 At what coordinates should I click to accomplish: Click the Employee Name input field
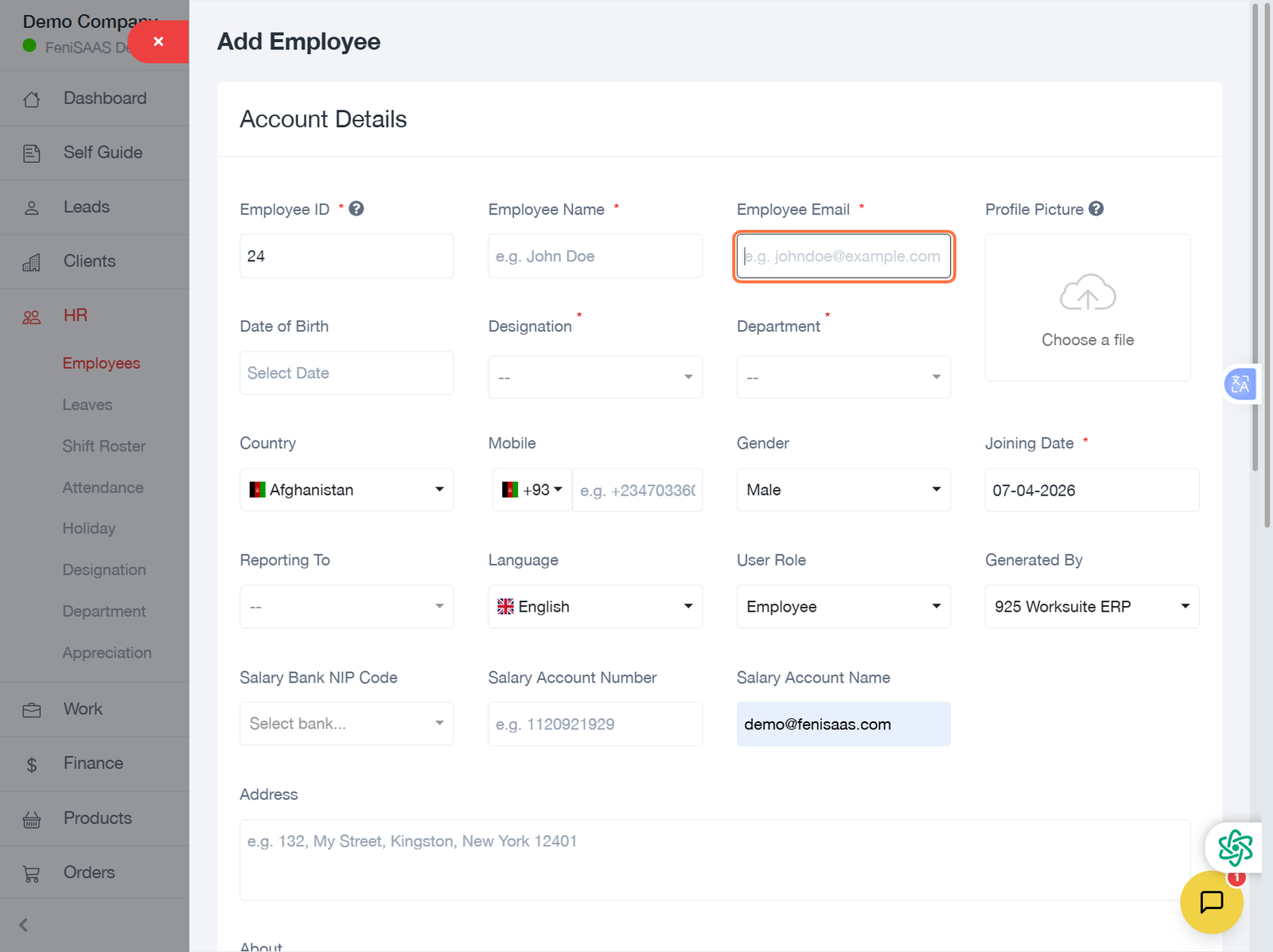[594, 256]
